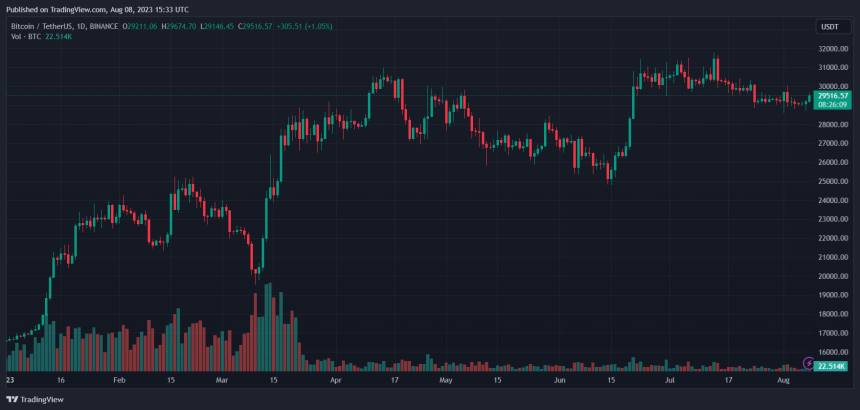Select the Apr marker on time axis
The image size is (860, 410).
click(x=336, y=381)
